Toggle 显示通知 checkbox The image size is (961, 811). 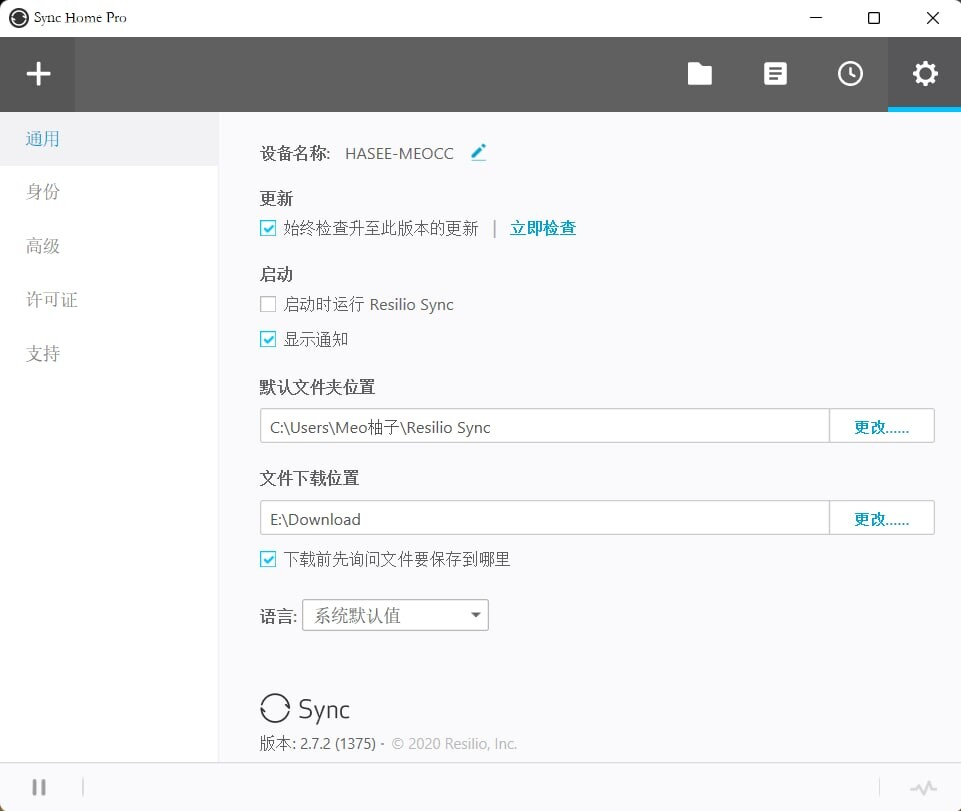pos(268,339)
